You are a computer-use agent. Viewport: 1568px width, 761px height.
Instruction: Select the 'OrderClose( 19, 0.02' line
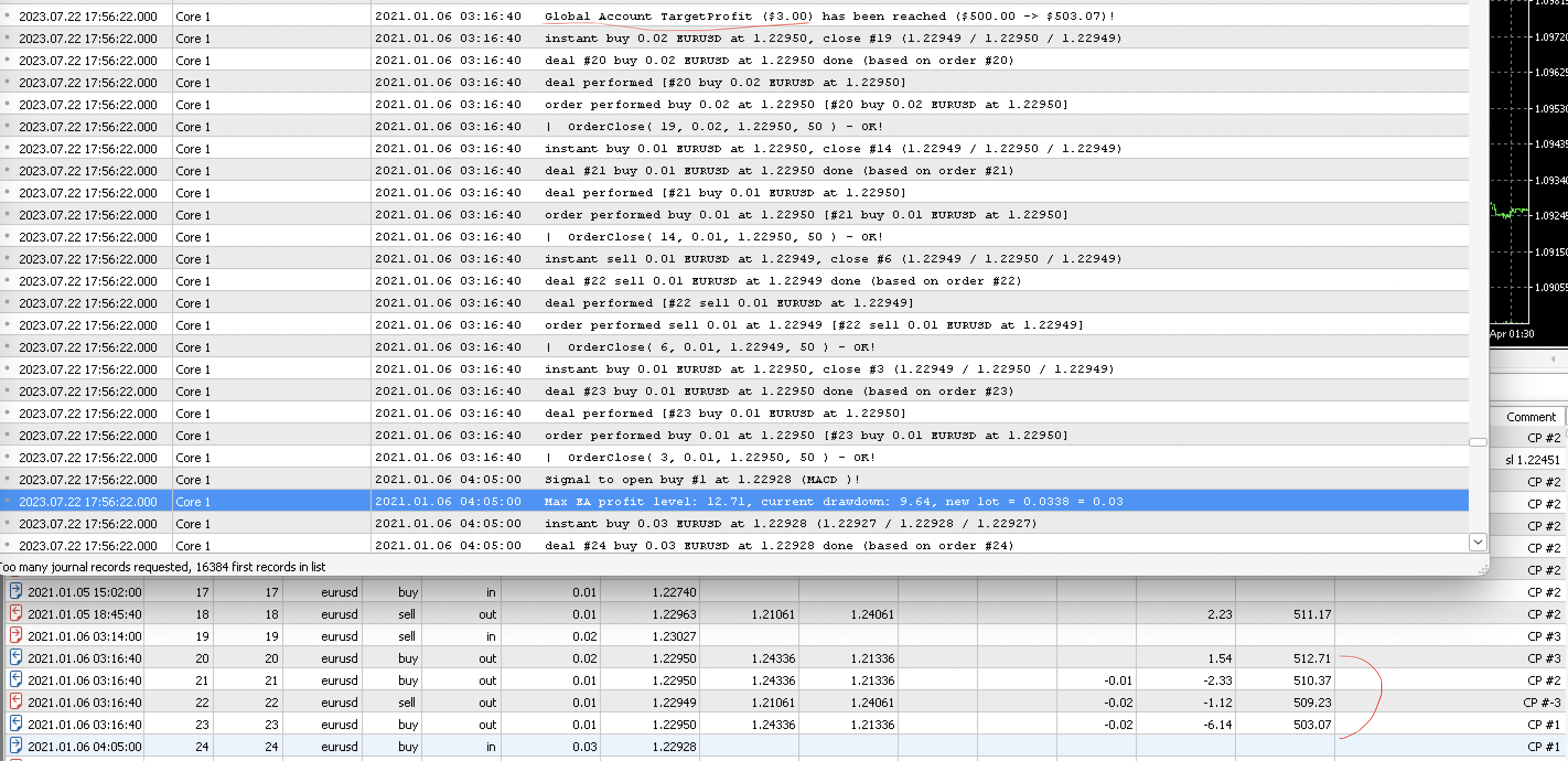[734, 126]
